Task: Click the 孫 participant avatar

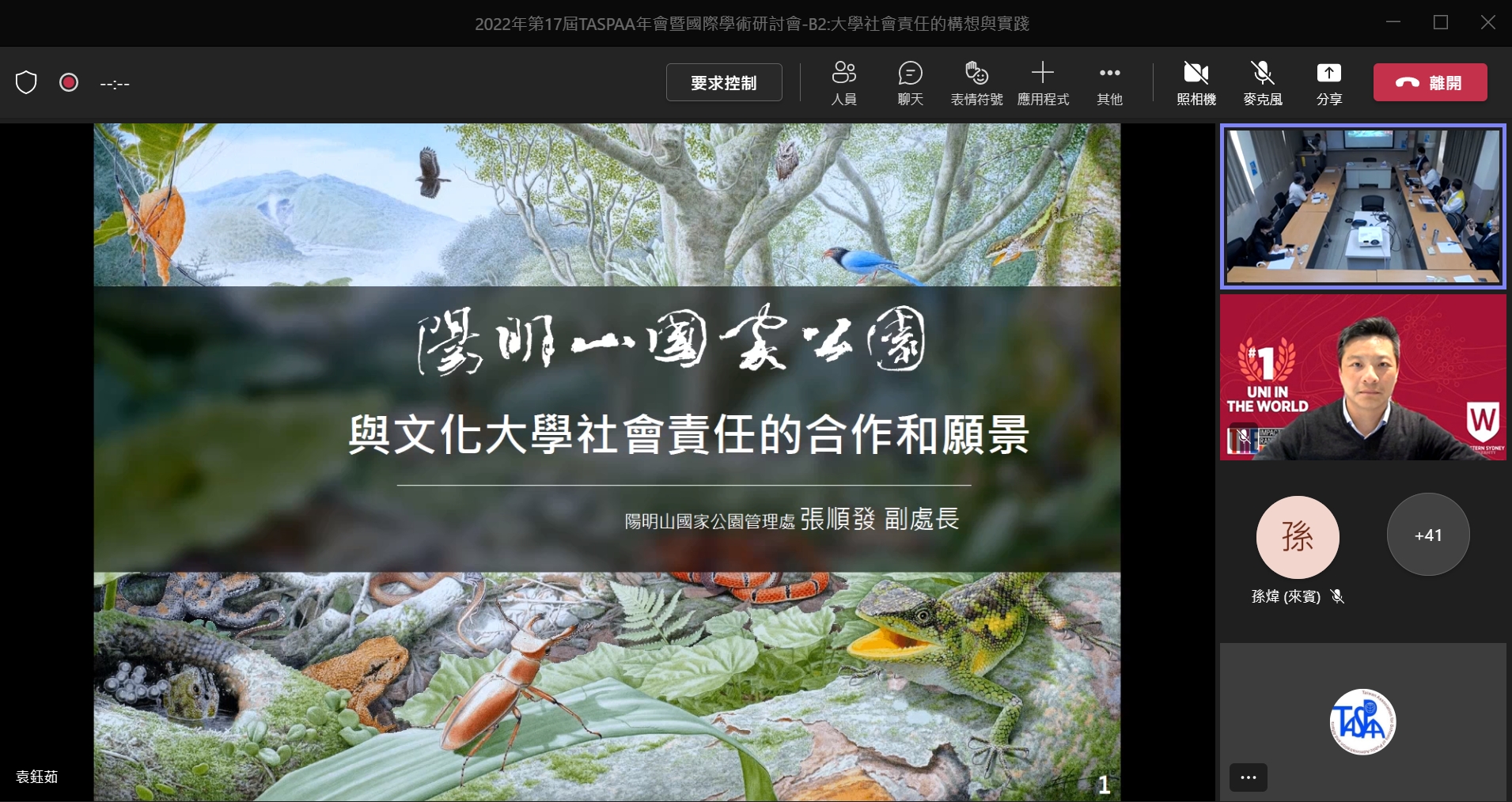Action: coord(1298,537)
